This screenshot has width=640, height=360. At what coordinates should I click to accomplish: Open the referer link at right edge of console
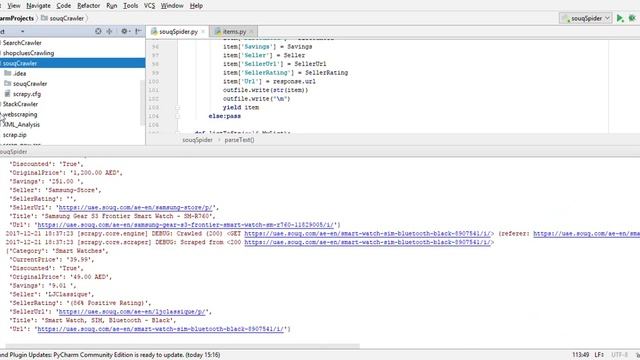587,233
